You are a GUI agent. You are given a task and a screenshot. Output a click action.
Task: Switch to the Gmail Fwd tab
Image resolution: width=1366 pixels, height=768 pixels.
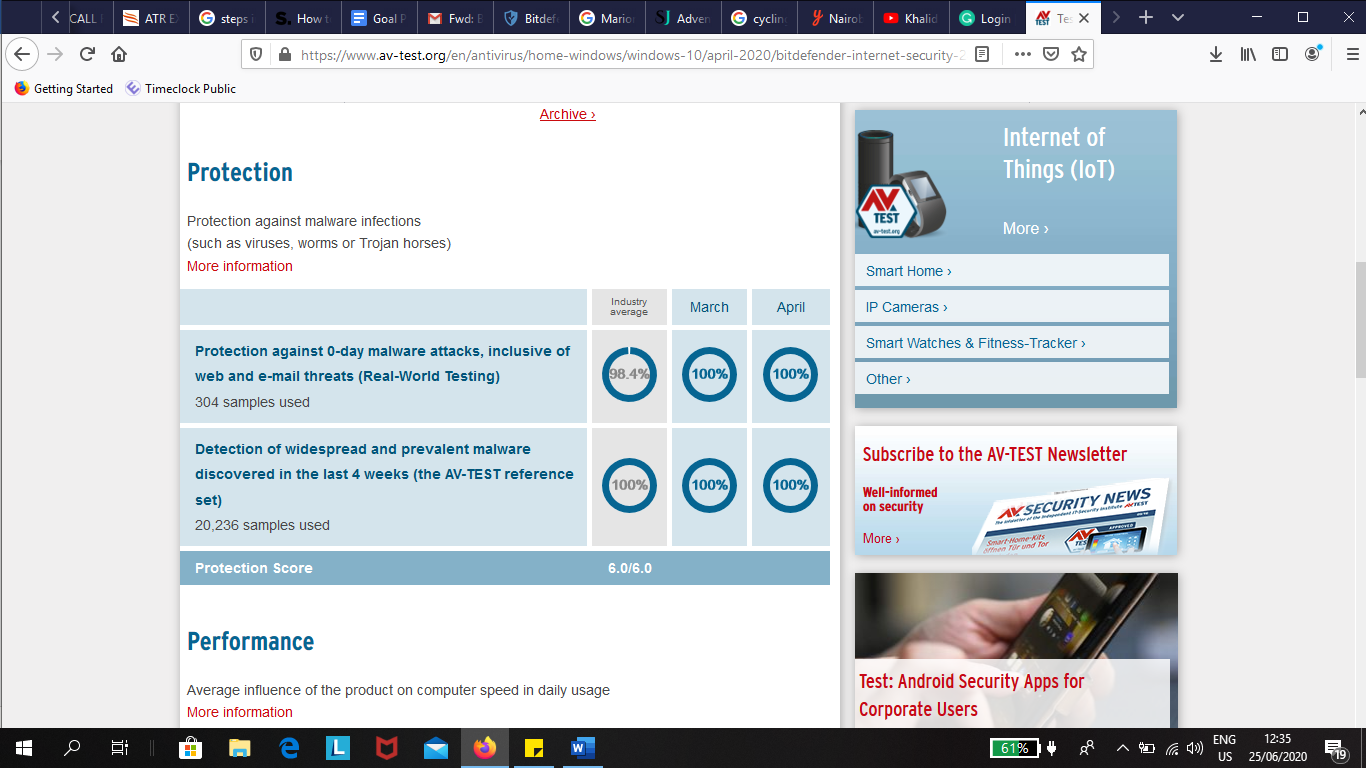click(x=455, y=18)
